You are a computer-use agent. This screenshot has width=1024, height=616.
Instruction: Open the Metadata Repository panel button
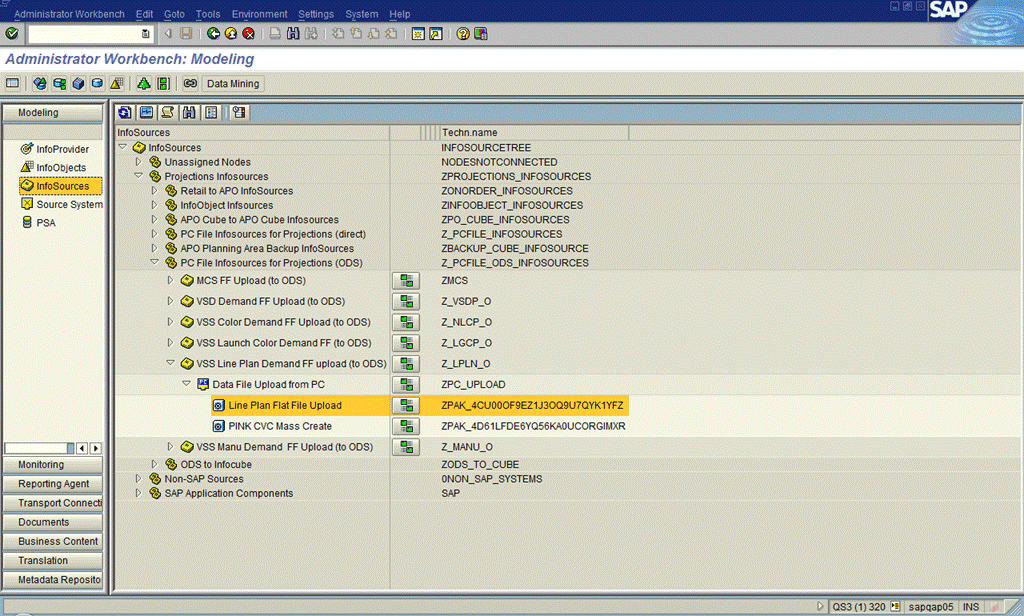53,579
